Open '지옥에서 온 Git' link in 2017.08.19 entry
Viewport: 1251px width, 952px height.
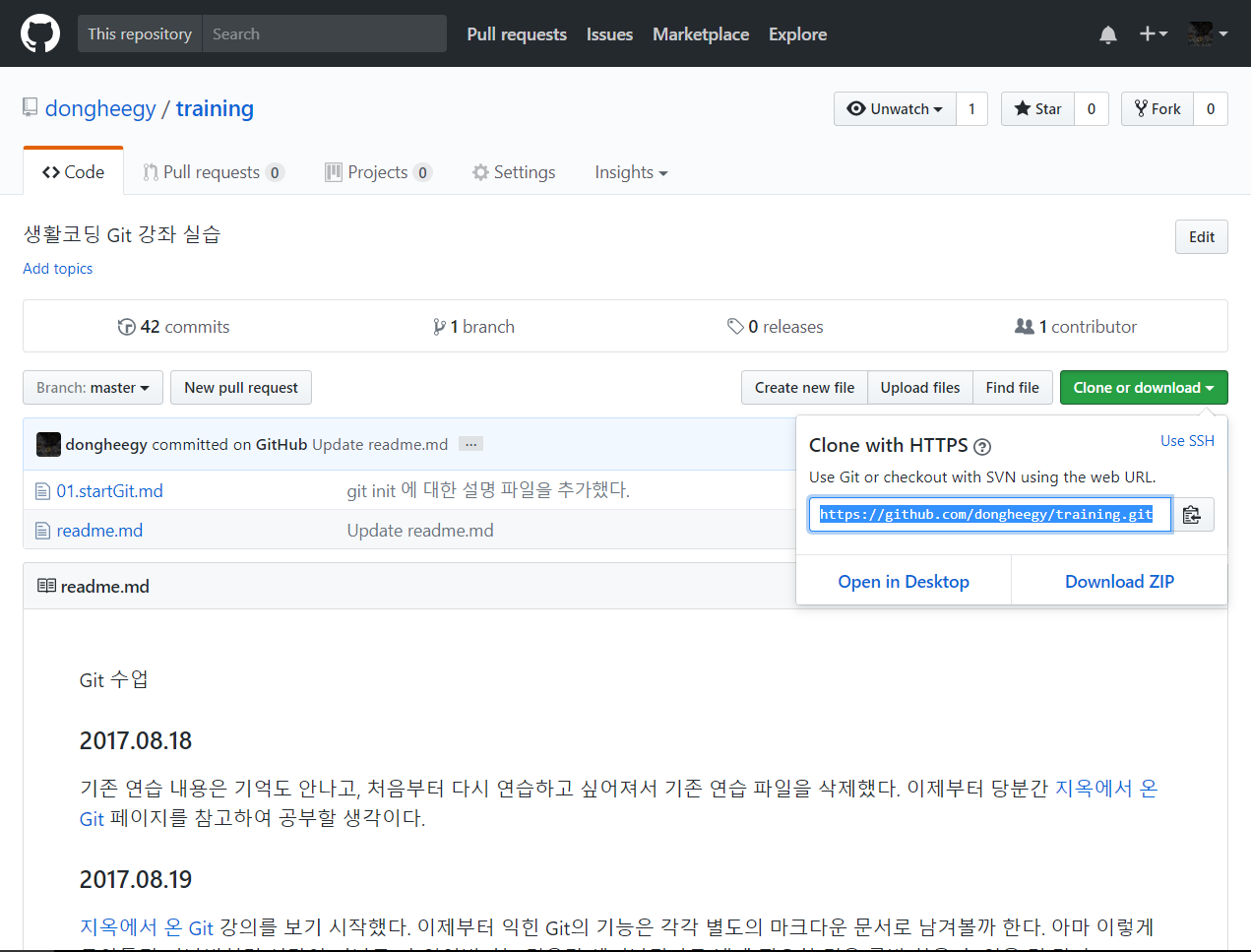click(x=147, y=927)
